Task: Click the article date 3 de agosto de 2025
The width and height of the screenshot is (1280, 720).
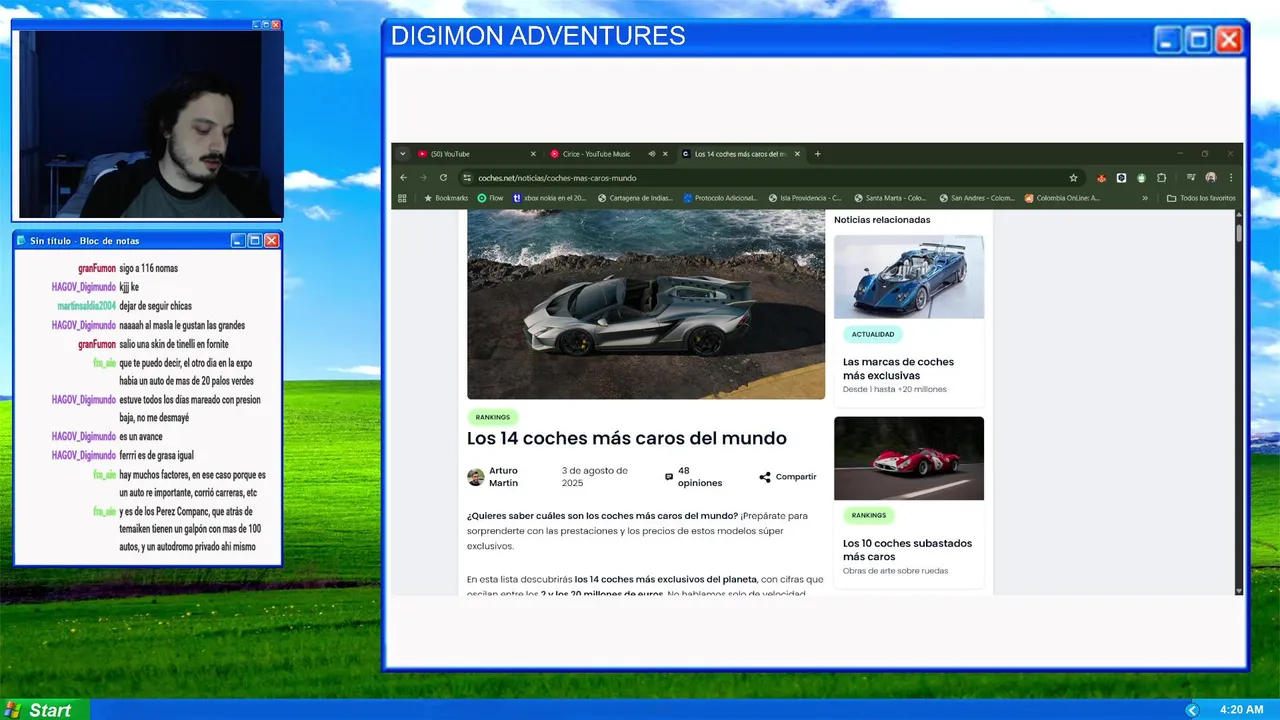Action: [x=595, y=477]
